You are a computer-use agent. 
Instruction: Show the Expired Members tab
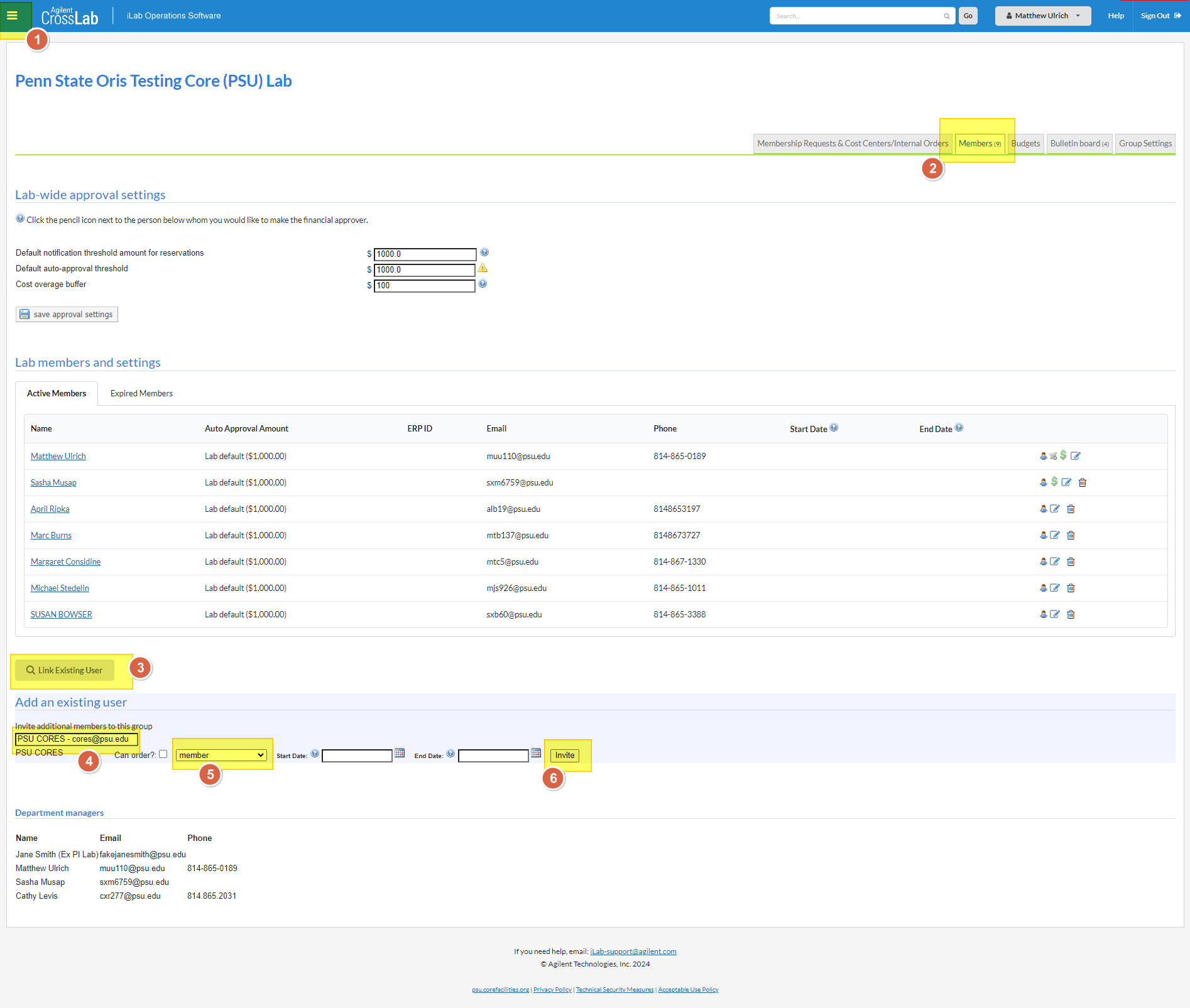(141, 394)
